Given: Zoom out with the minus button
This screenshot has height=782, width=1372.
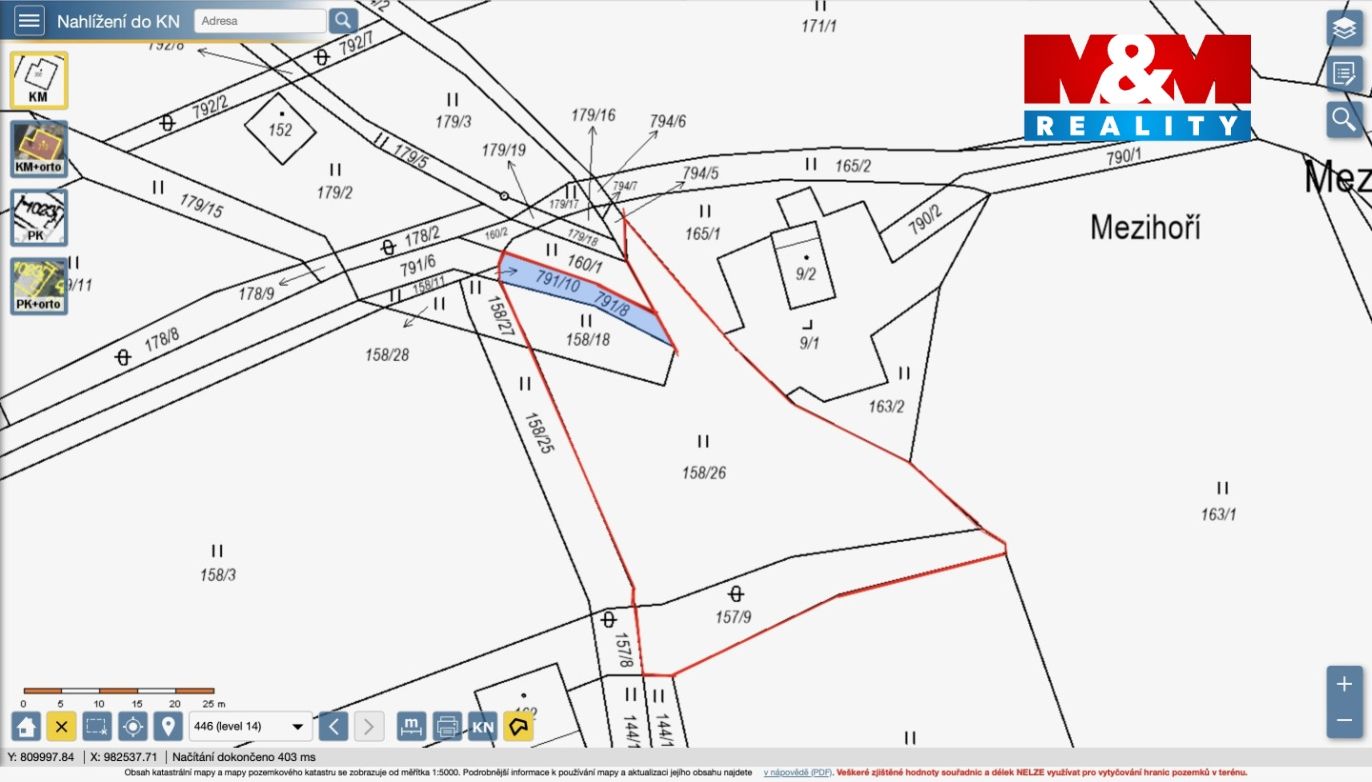Looking at the screenshot, I should (1344, 721).
